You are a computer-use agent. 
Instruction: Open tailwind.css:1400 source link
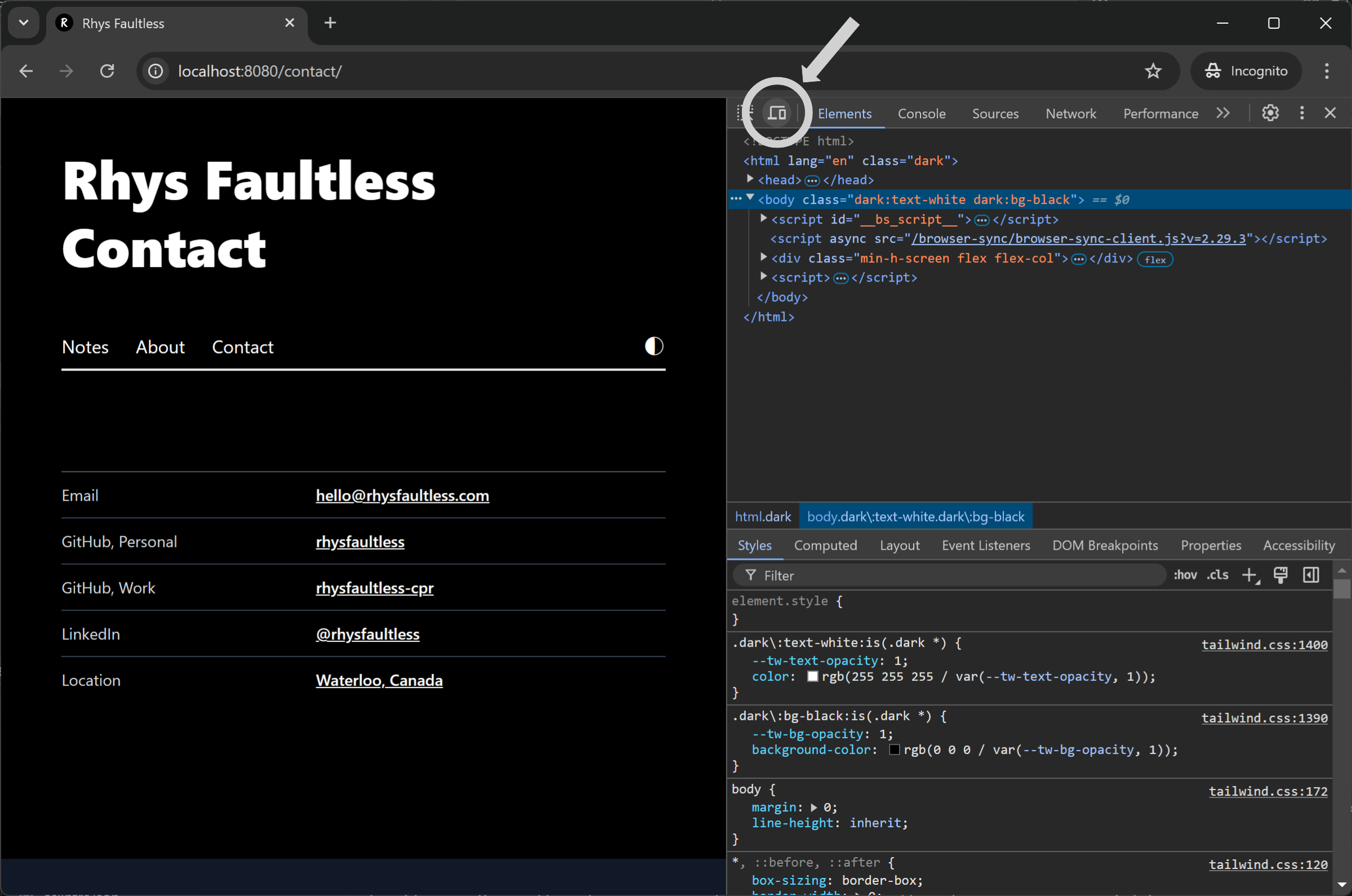(1264, 645)
